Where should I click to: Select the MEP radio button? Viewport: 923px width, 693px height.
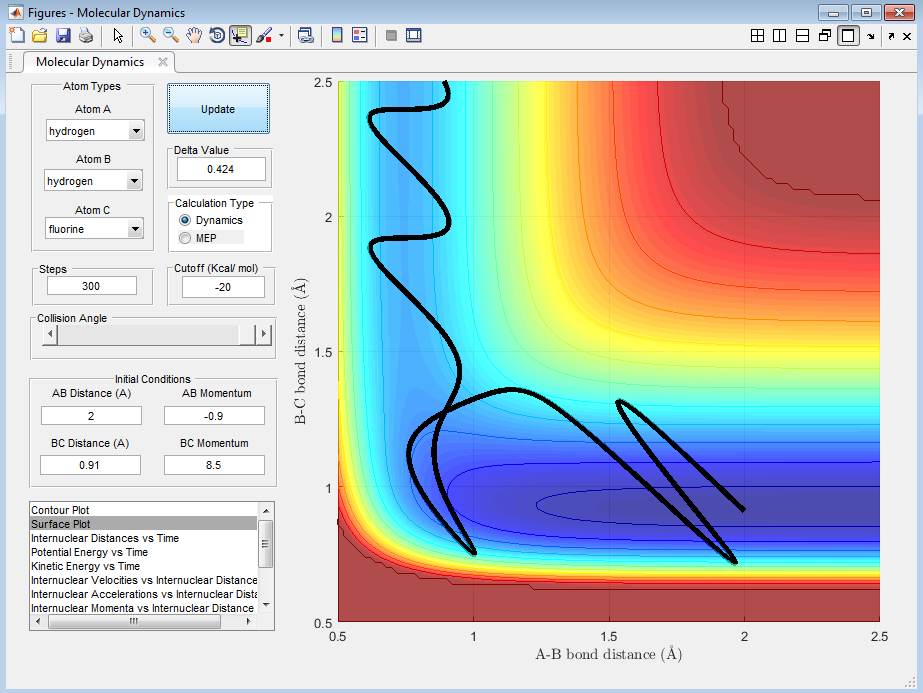pyautogui.click(x=184, y=238)
